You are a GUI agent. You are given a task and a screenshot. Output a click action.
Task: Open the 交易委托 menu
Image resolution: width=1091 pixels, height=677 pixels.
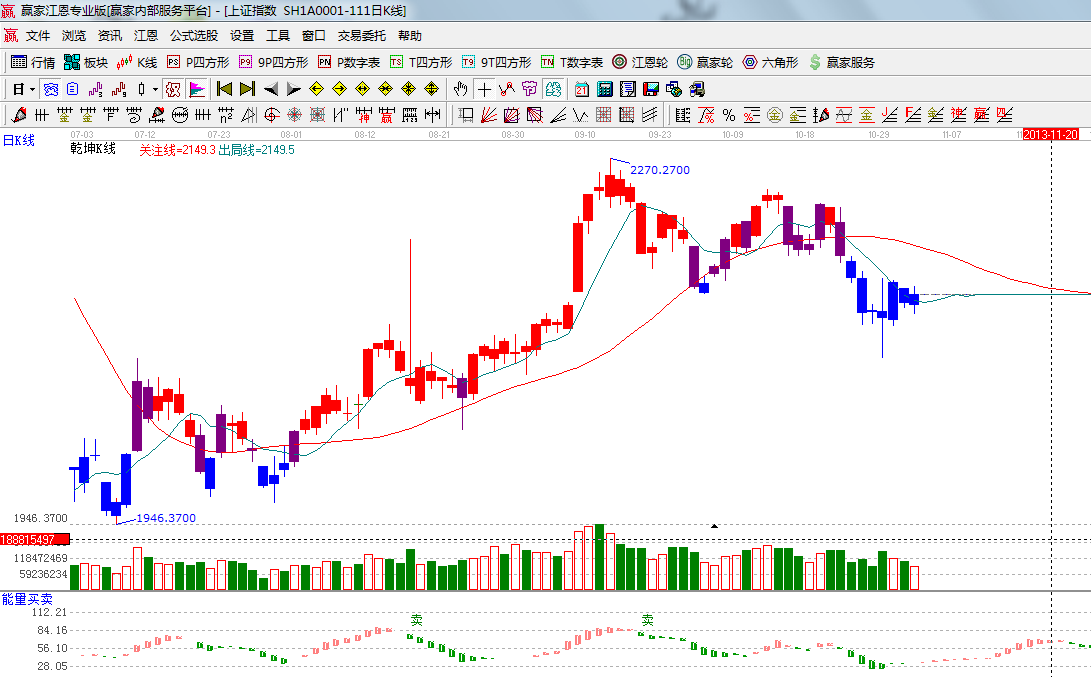coord(361,35)
